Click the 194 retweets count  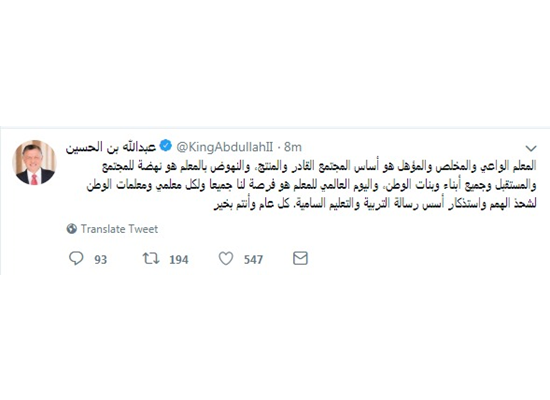click(179, 260)
